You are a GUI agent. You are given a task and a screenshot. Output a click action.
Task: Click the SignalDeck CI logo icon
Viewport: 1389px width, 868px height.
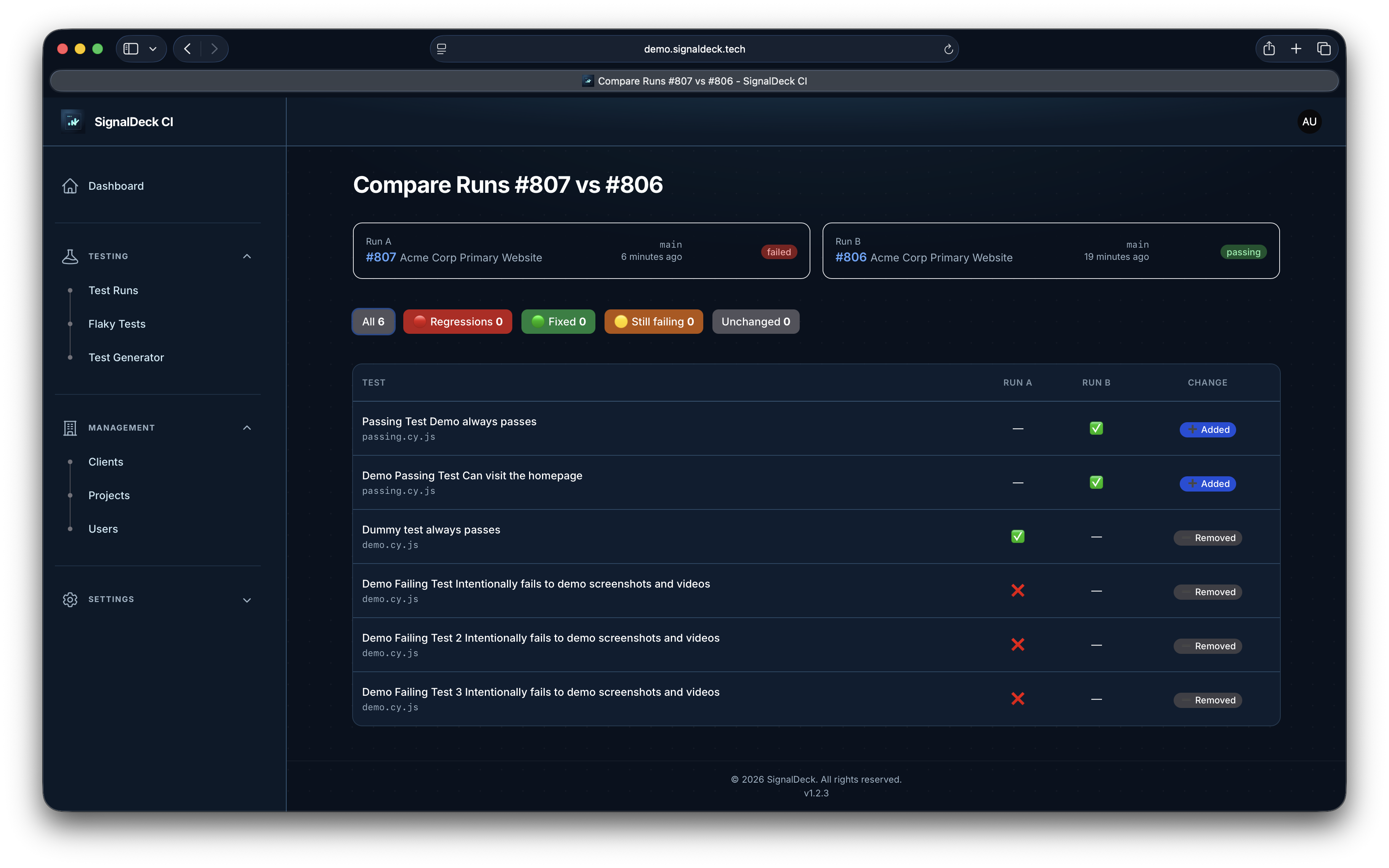pyautogui.click(x=73, y=121)
